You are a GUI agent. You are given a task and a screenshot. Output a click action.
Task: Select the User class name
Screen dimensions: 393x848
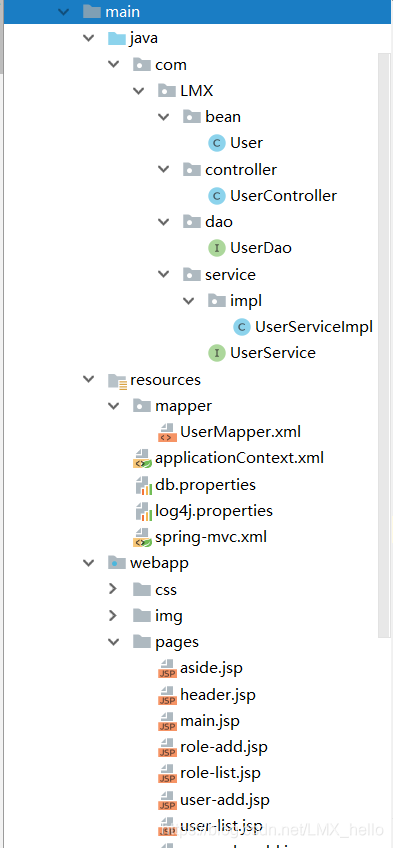pos(247,143)
